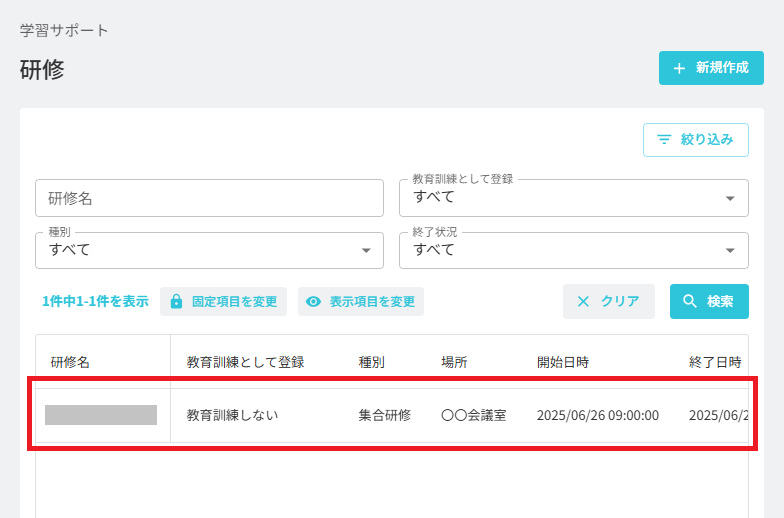Click 固定項目を変更 button
Screen dimensions: 784x518
(224, 302)
